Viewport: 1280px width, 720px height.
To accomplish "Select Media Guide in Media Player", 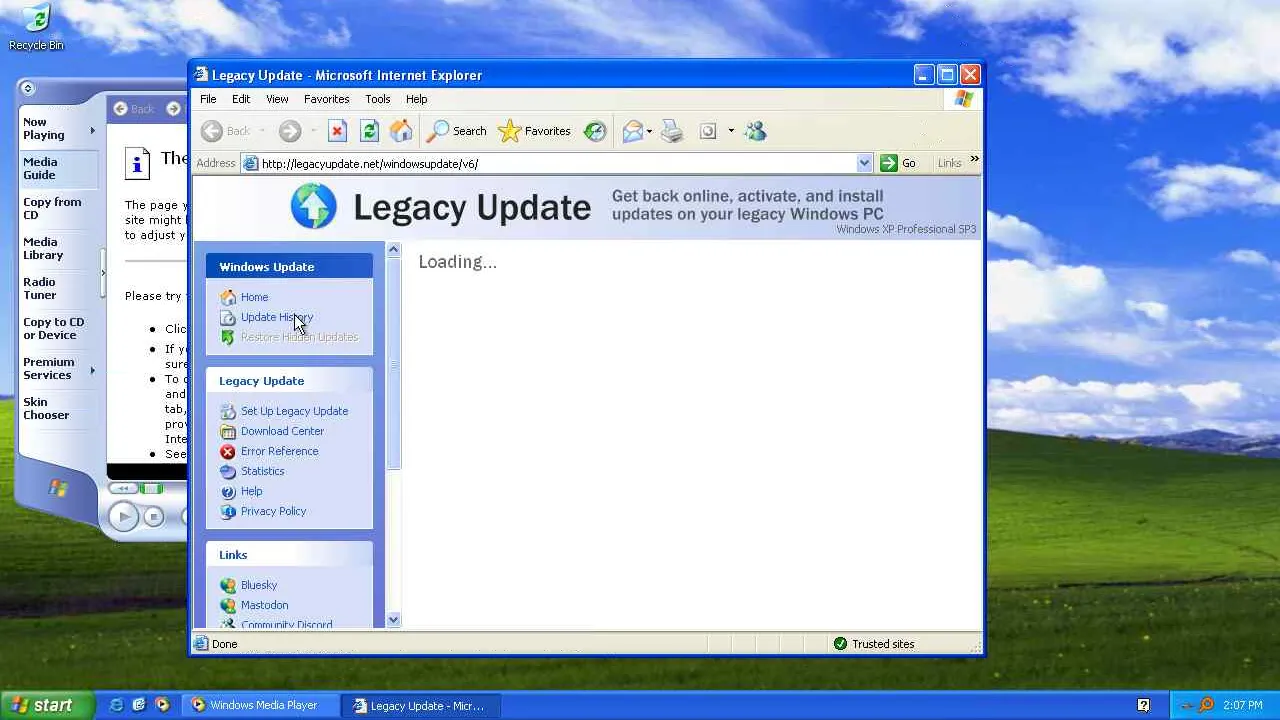I will [x=58, y=168].
